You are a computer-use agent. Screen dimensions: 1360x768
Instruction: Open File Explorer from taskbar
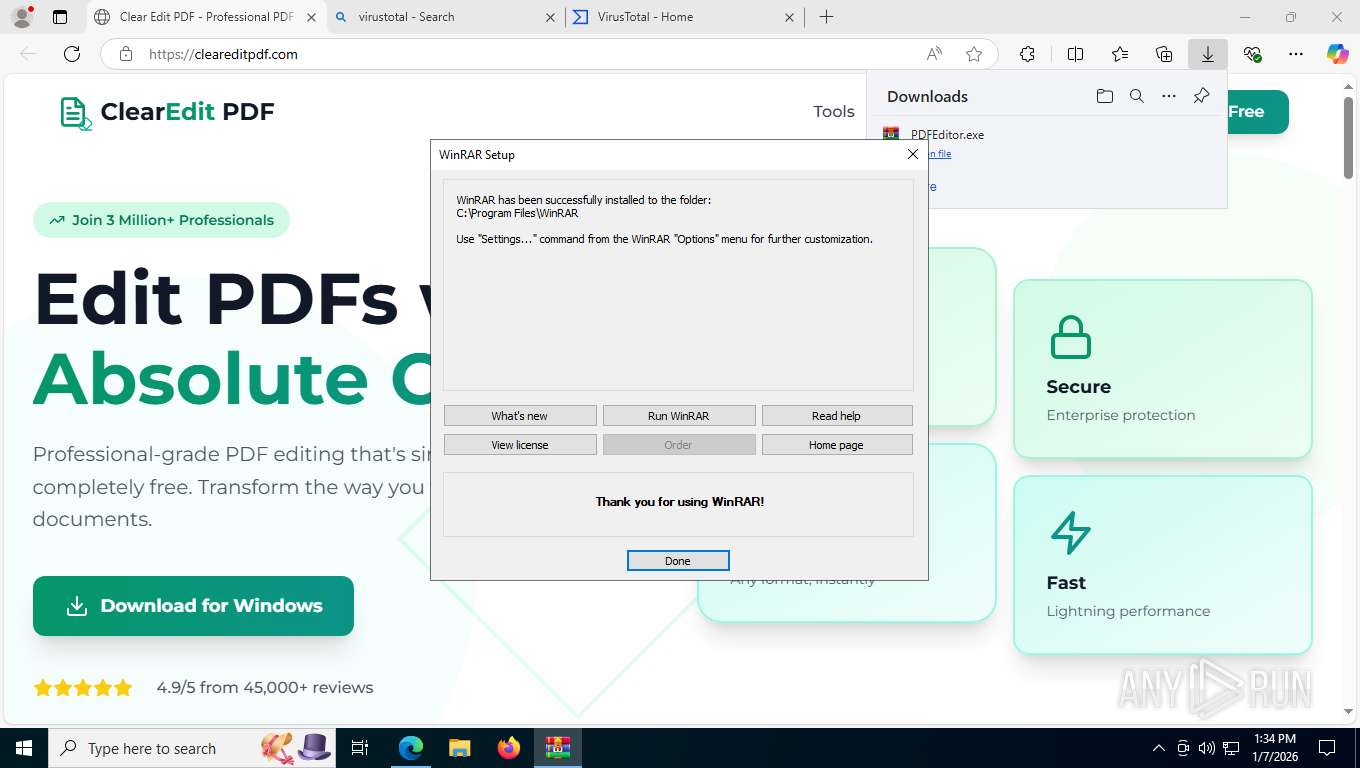459,748
